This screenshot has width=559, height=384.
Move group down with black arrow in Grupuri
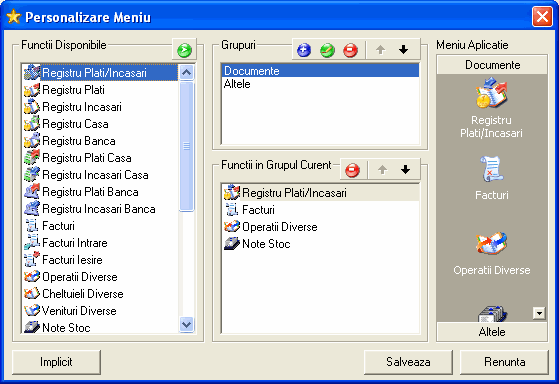[403, 50]
